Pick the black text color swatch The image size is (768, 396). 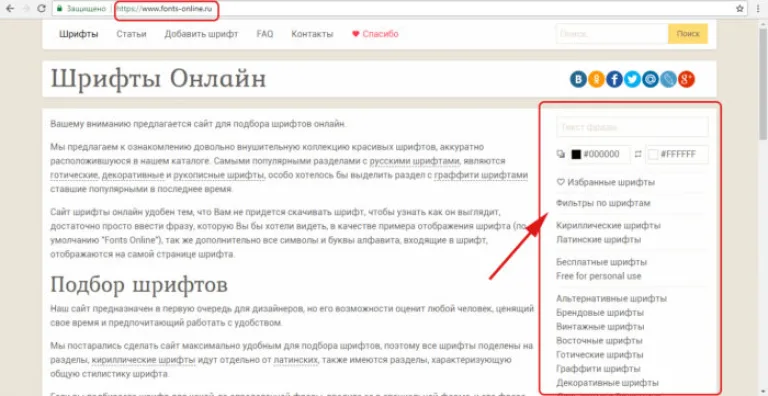[576, 154]
